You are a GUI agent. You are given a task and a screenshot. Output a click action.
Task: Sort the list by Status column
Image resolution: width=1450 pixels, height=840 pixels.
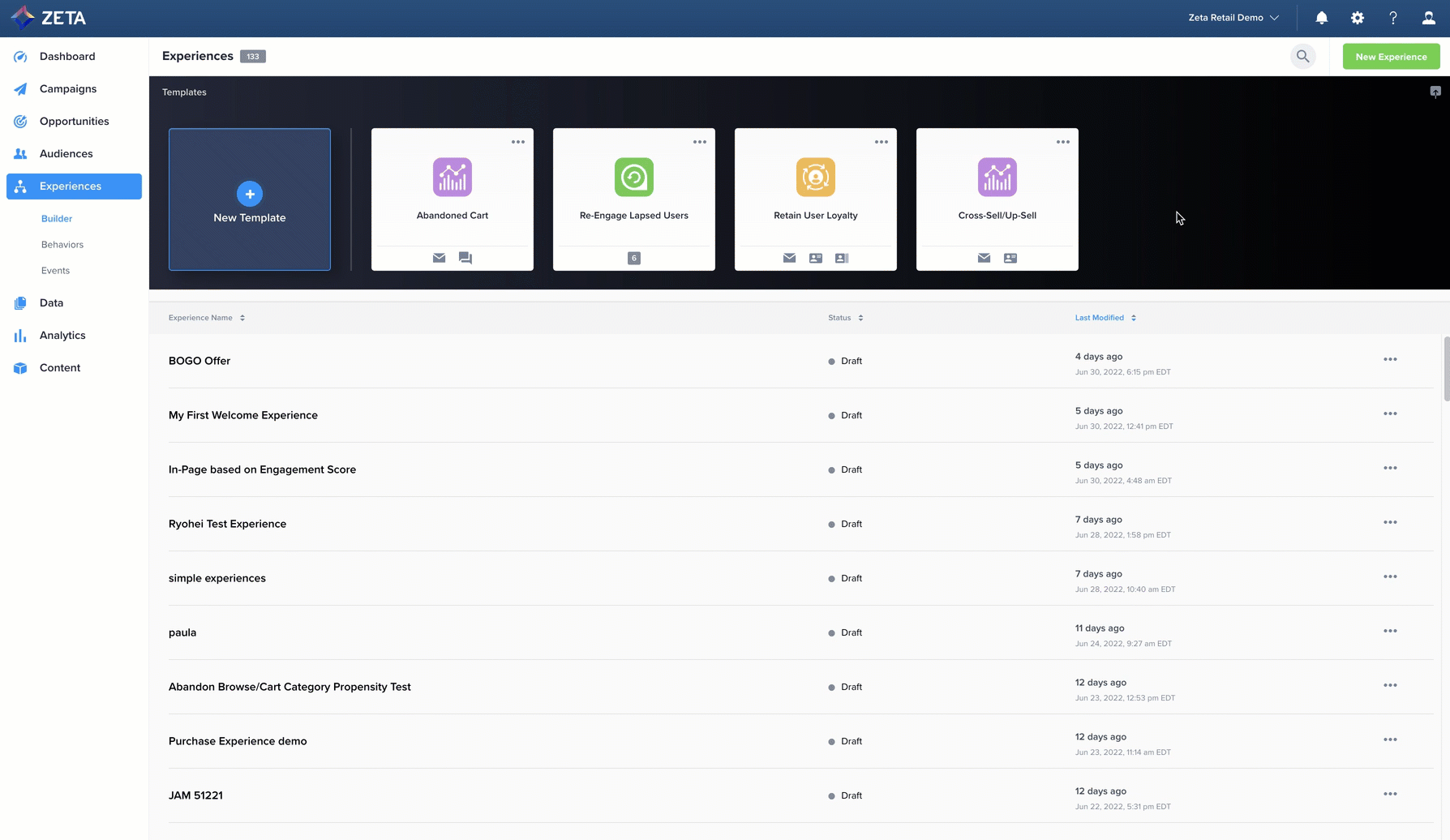pyautogui.click(x=845, y=318)
